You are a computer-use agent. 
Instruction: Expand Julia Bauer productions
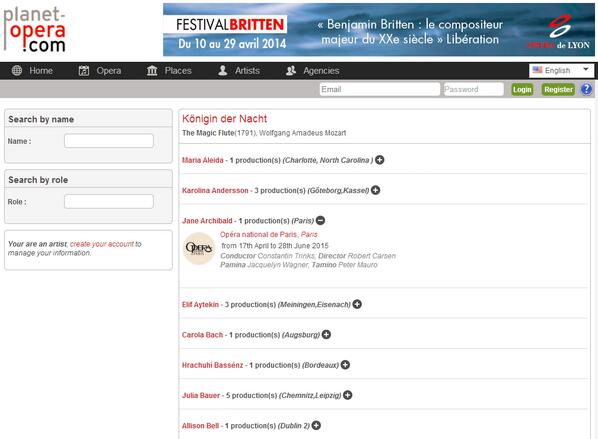pos(347,395)
